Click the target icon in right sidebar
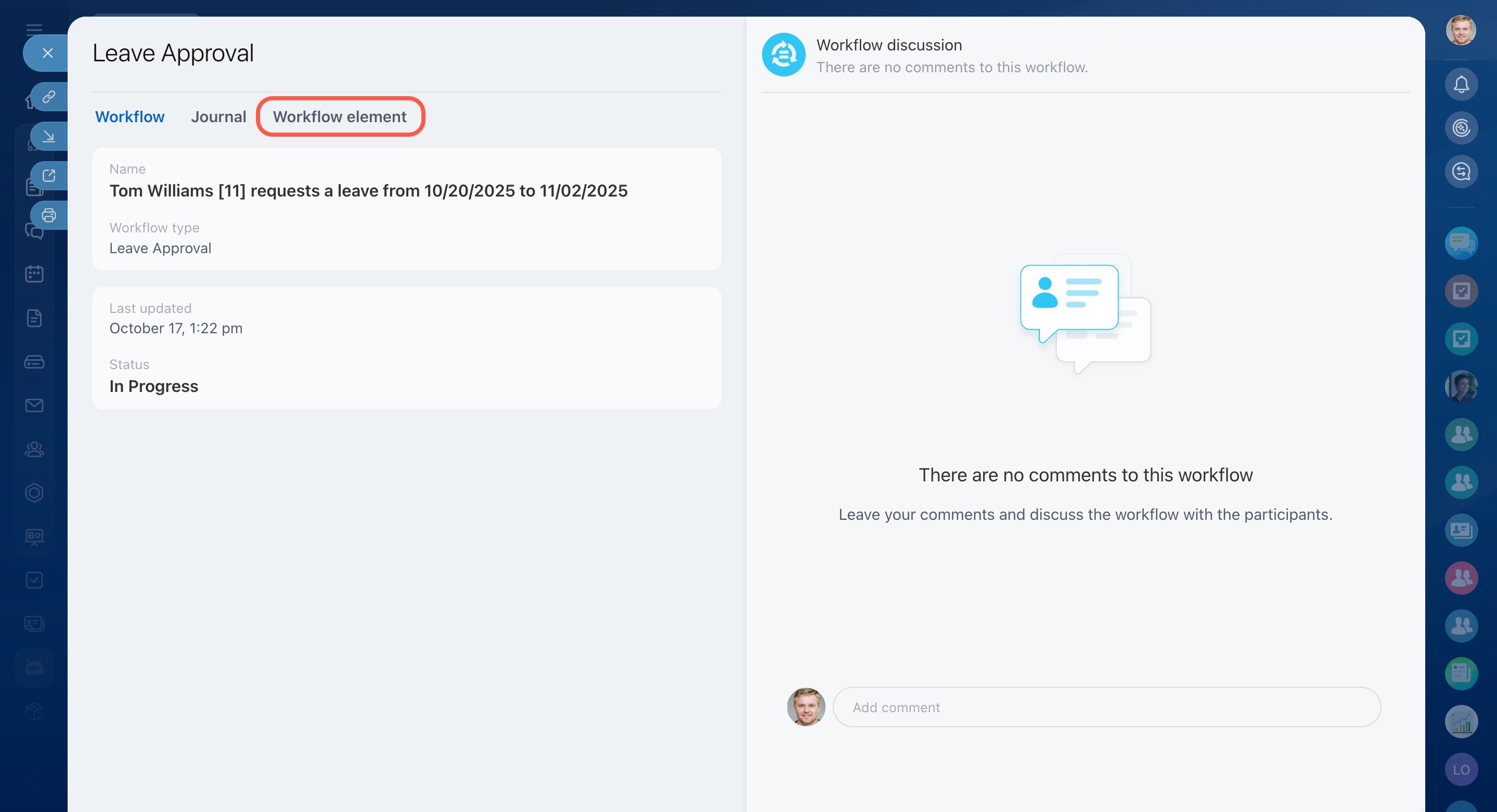 click(1461, 128)
